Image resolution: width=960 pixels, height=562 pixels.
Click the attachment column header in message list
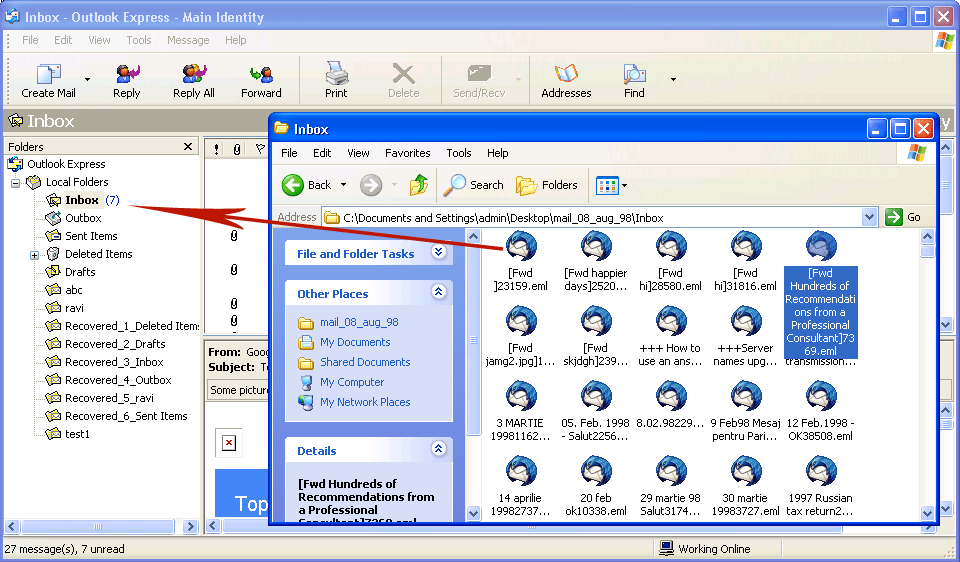pos(237,149)
